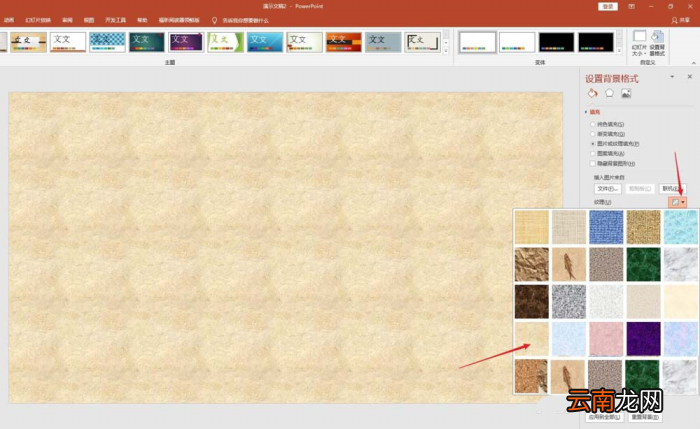This screenshot has height=429, width=700.
Task: Open the Fill paint bucket tab
Action: click(x=592, y=93)
